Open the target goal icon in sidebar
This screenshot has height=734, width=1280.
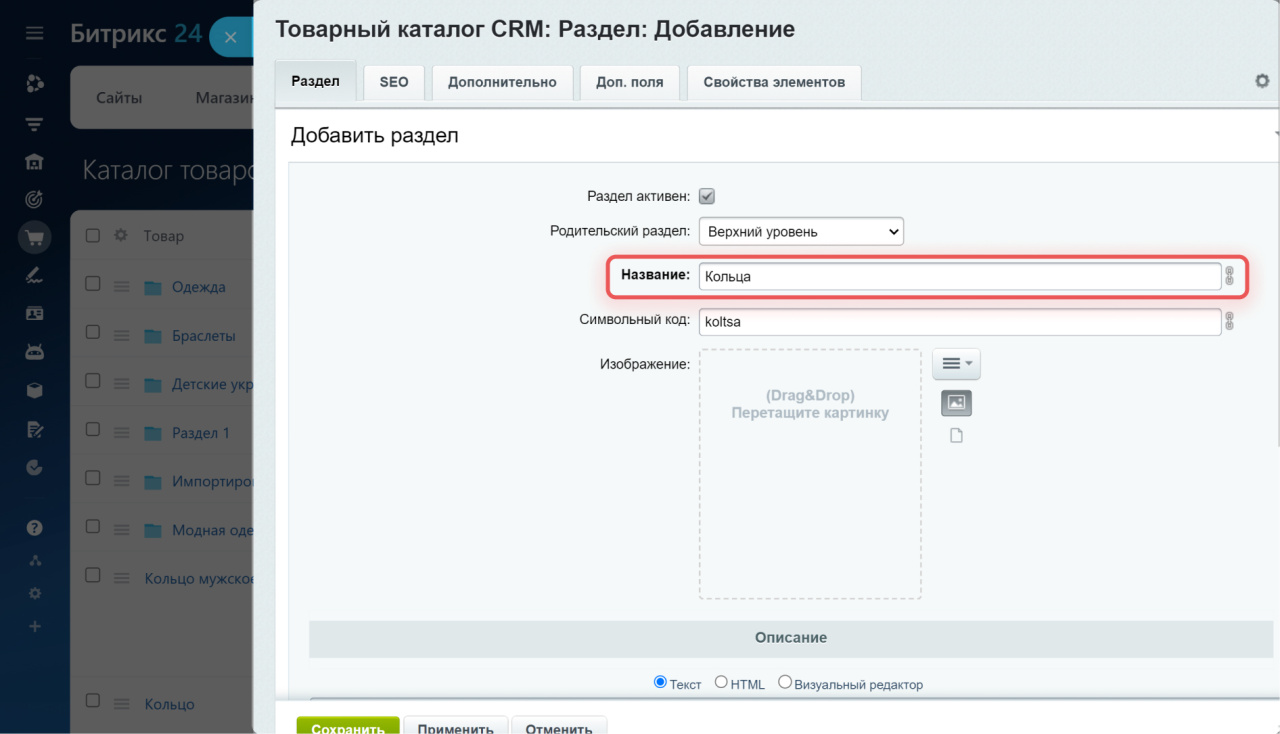[35, 200]
